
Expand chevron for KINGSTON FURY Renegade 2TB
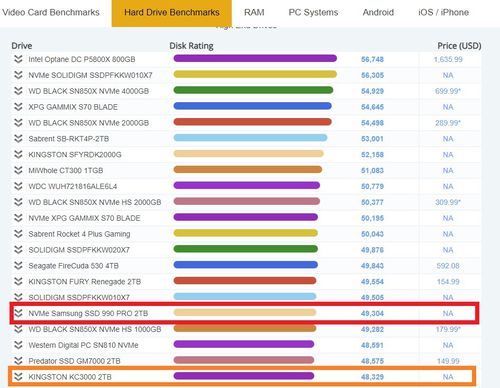pyautogui.click(x=18, y=282)
